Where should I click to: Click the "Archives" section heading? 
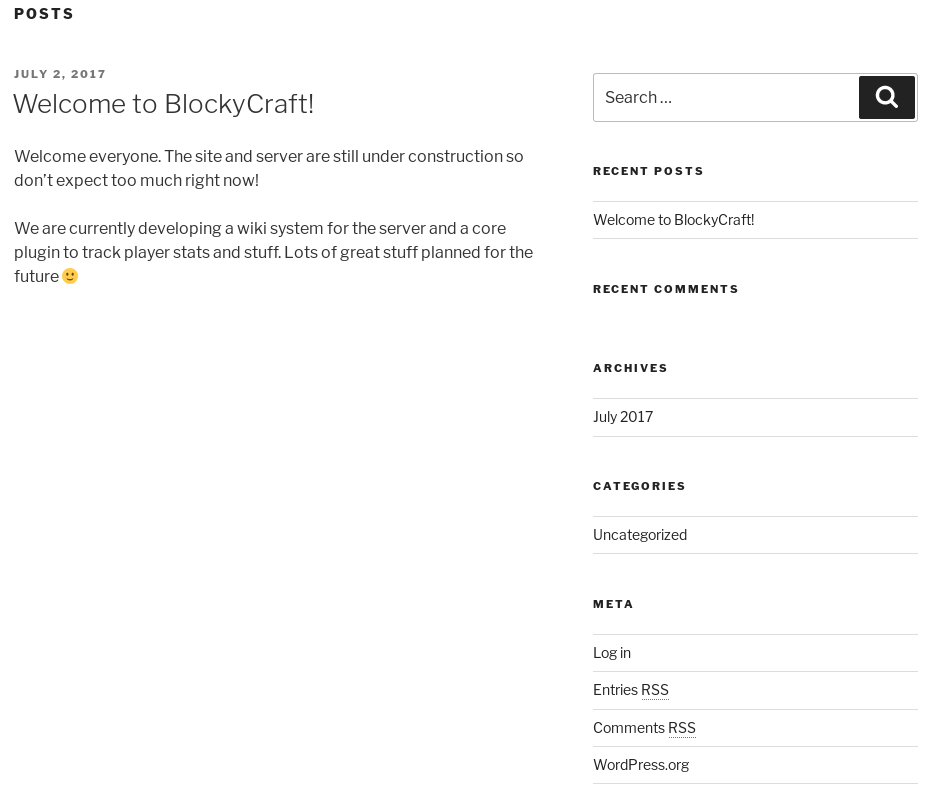(630, 368)
